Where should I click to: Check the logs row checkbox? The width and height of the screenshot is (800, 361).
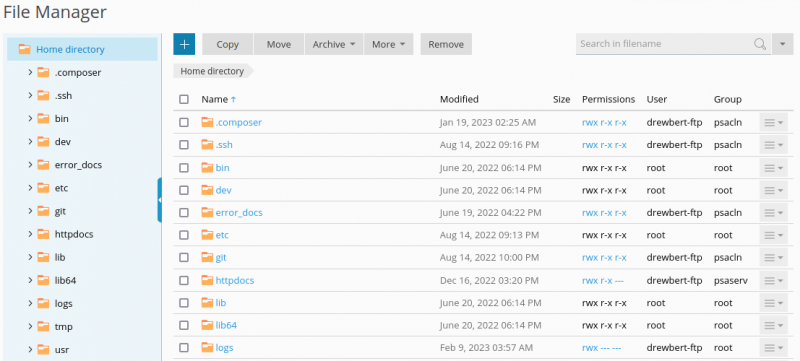[x=184, y=348]
